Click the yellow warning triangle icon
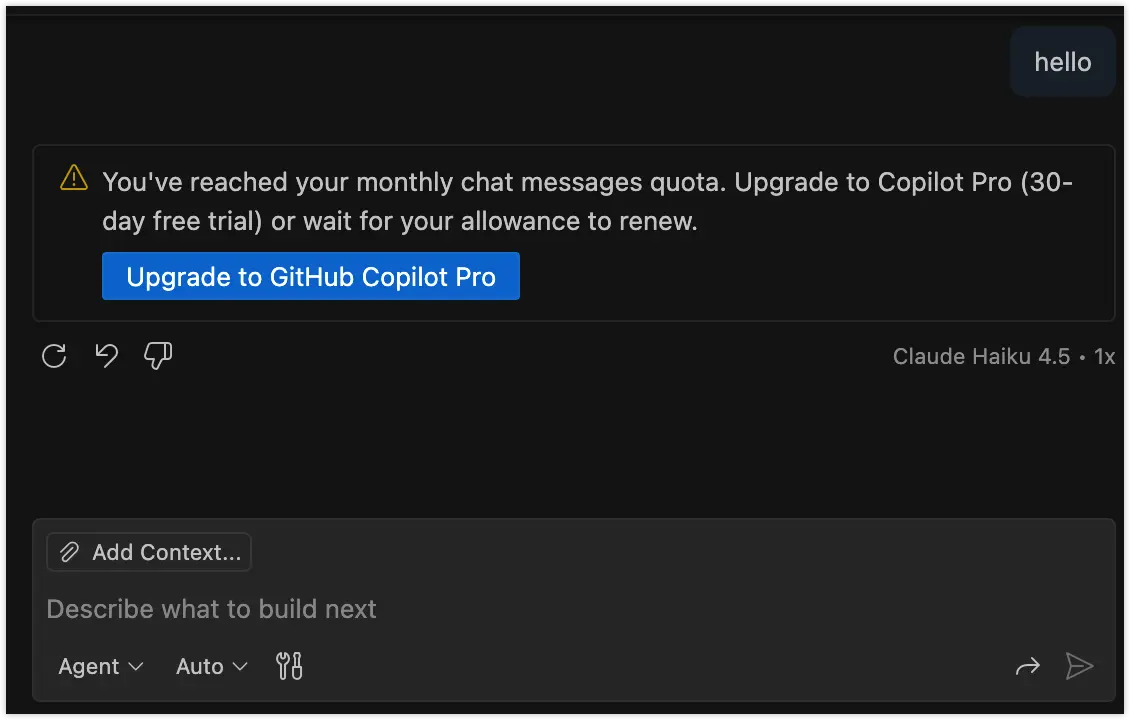The image size is (1130, 720). click(74, 178)
